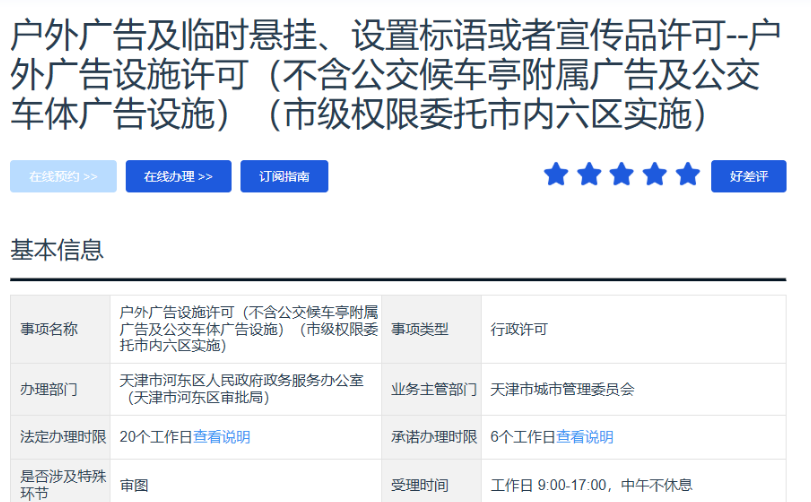The height and width of the screenshot is (502, 811).
Task: Click the 审图 special procedure value
Action: pyautogui.click(x=134, y=485)
